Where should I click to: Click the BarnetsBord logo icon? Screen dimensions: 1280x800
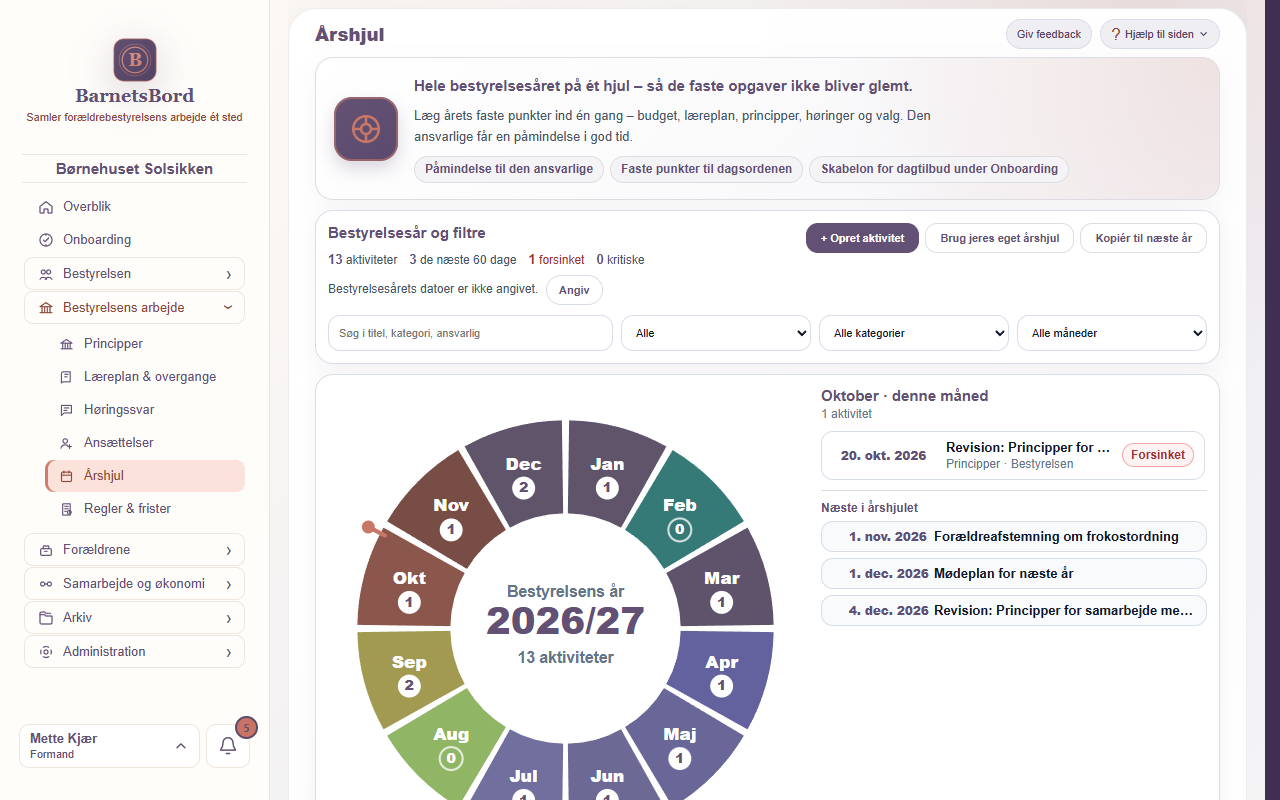point(135,60)
